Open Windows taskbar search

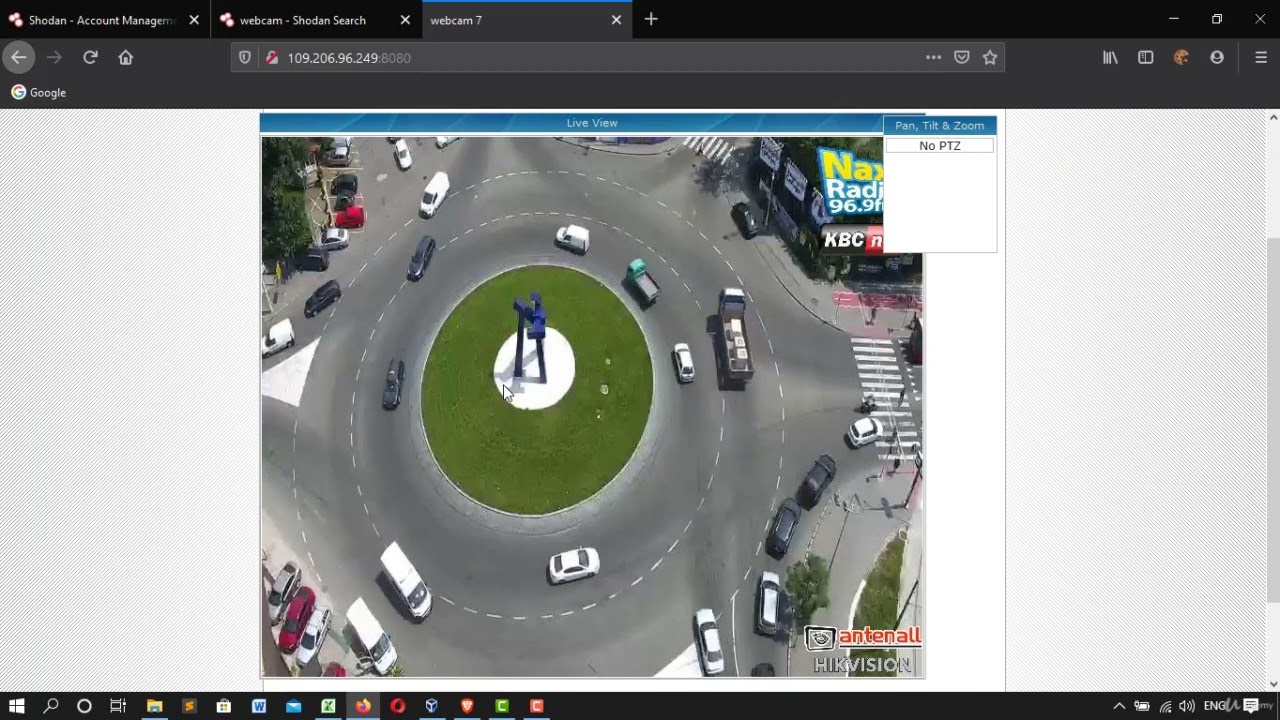(x=51, y=706)
